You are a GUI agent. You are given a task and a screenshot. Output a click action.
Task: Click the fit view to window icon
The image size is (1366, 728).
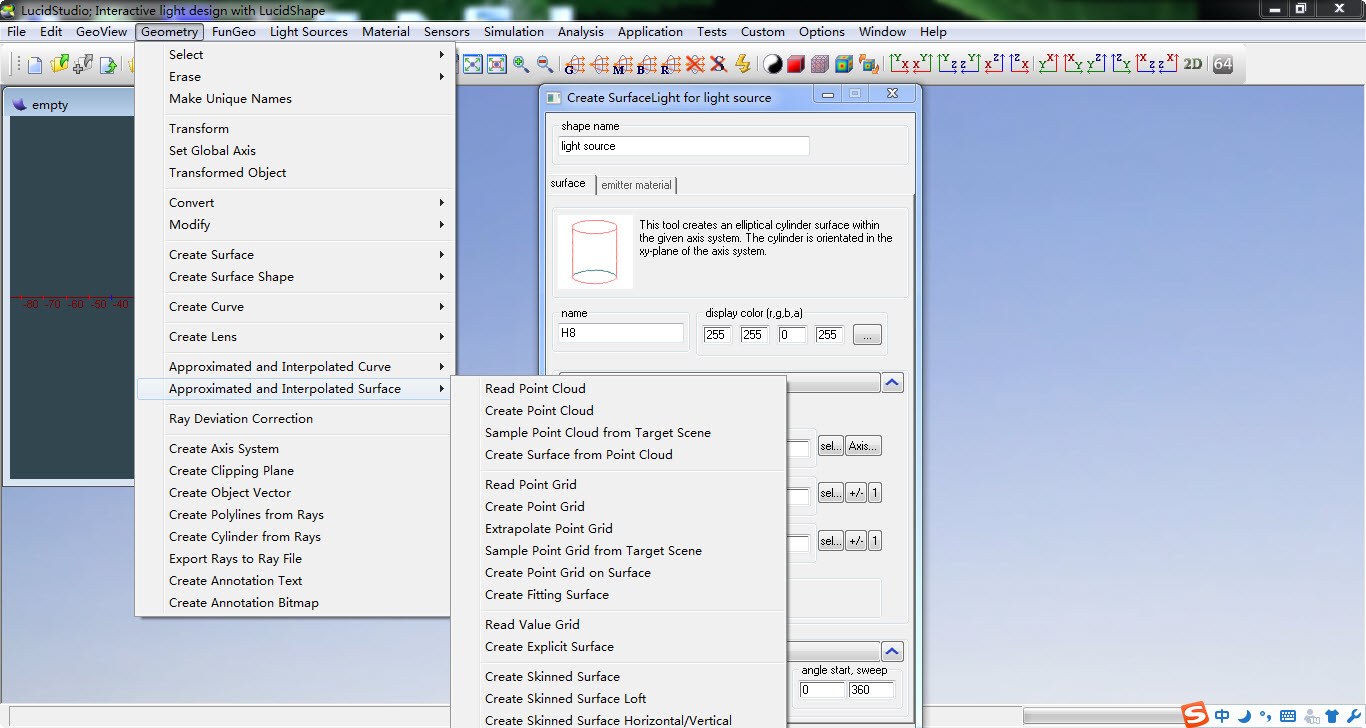click(472, 64)
